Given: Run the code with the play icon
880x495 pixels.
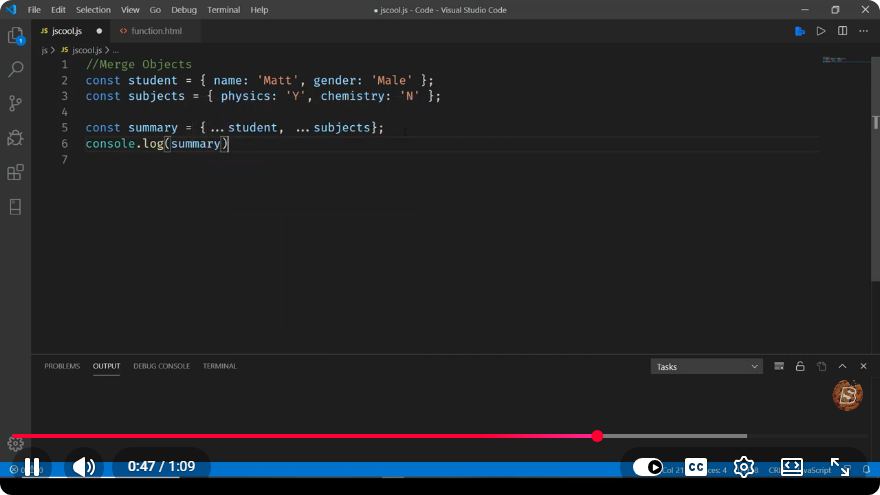Looking at the screenshot, I should 821,31.
